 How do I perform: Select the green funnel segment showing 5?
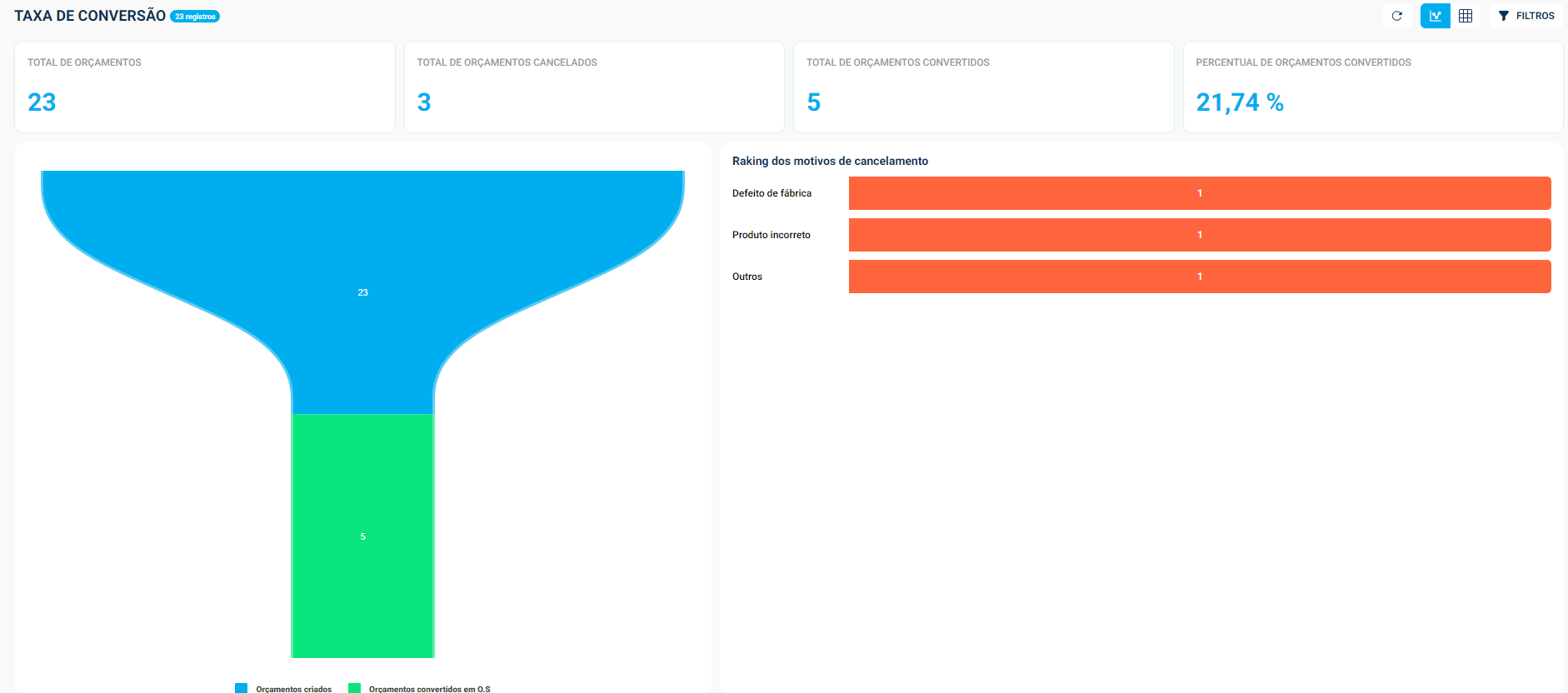point(362,536)
